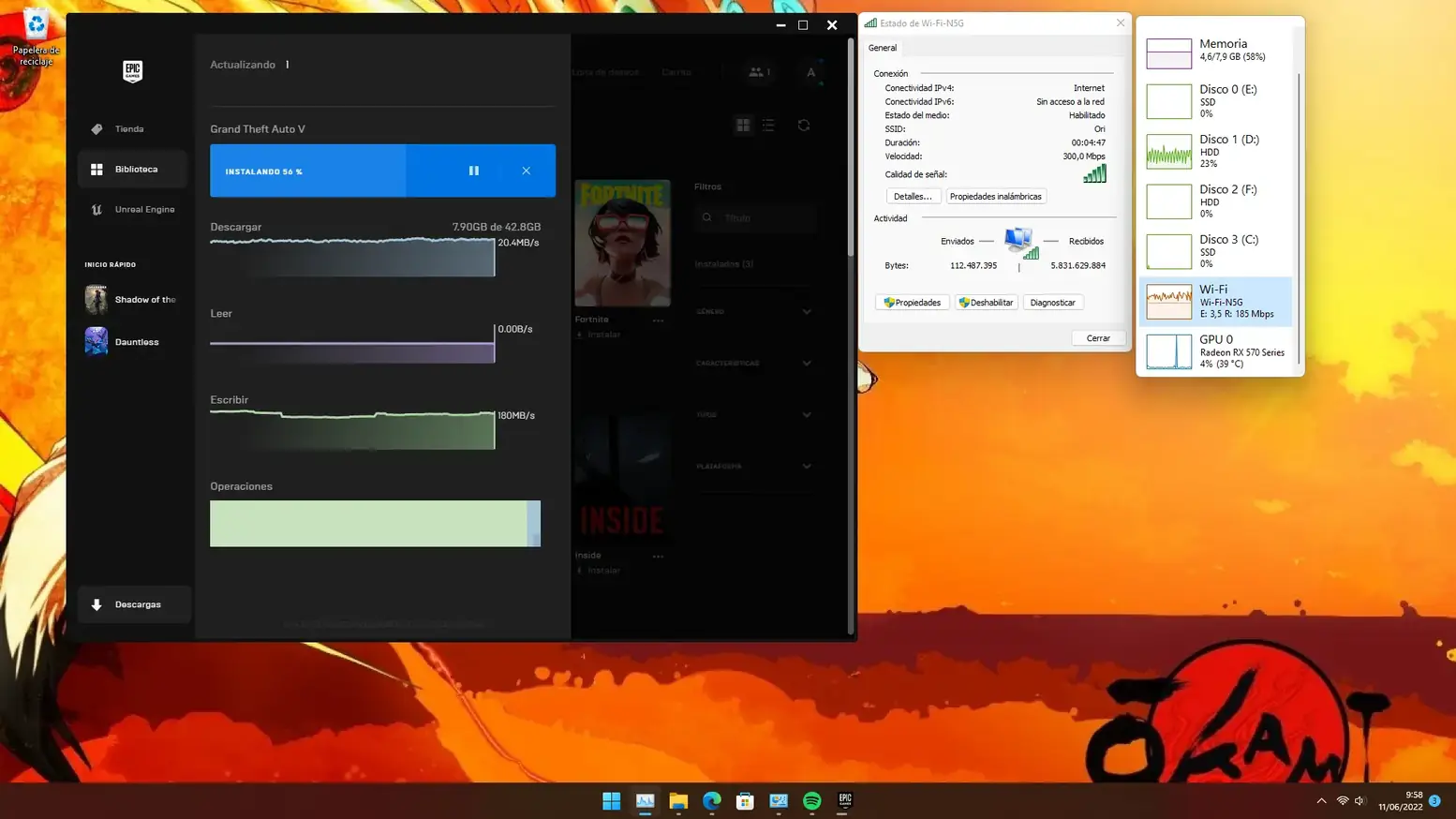Close the Estado de Wi-Fi-N5G window
The width and height of the screenshot is (1456, 819).
click(1120, 22)
